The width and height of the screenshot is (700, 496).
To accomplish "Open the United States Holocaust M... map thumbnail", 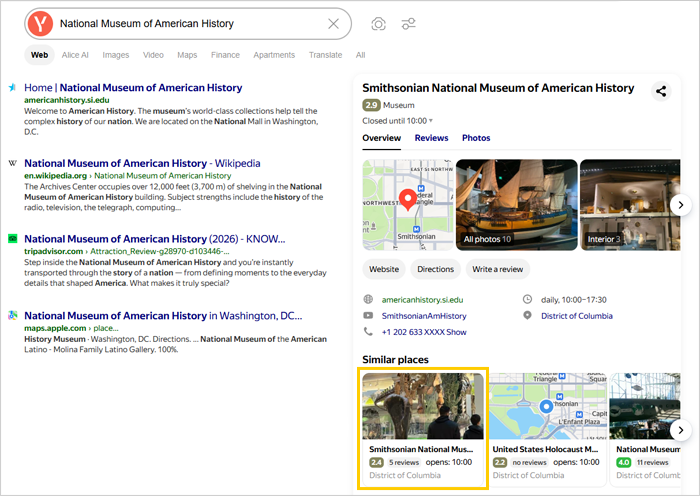I will pos(548,406).
